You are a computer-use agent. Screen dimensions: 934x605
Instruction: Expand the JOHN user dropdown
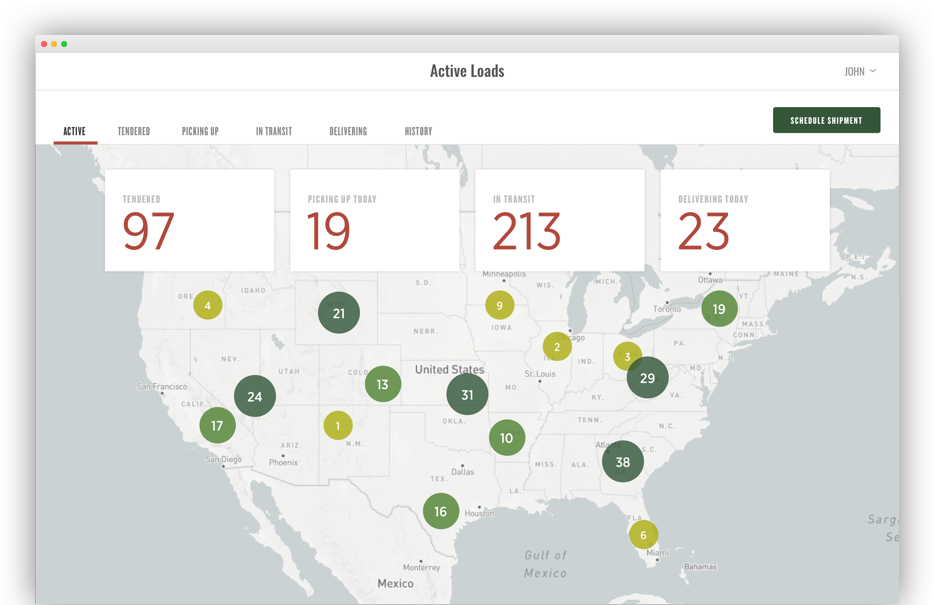click(859, 71)
